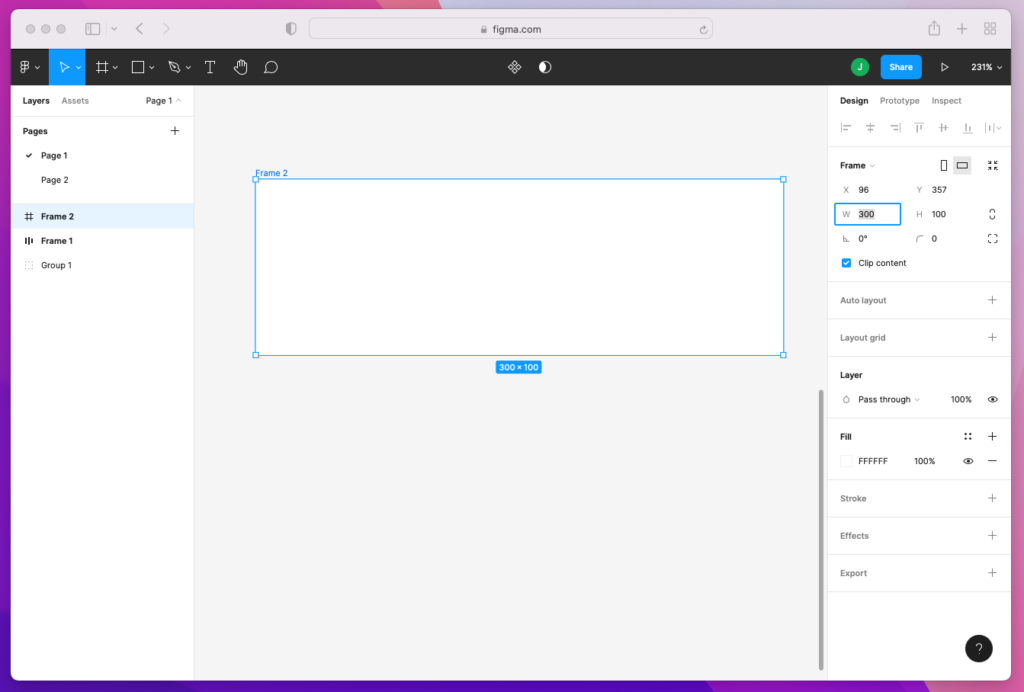Open the zoom level 231% dropdown
Viewport: 1024px width, 692px height.
[x=986, y=67]
